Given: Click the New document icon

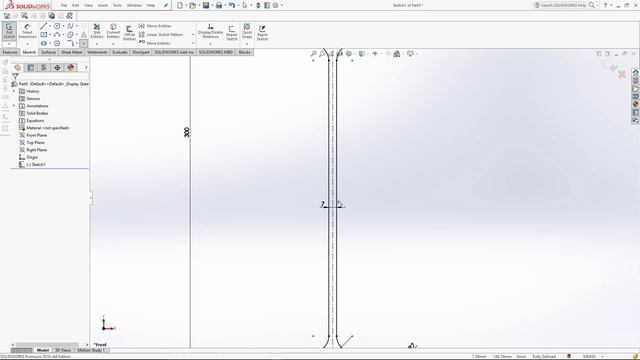Looking at the screenshot, I should tap(180, 5).
